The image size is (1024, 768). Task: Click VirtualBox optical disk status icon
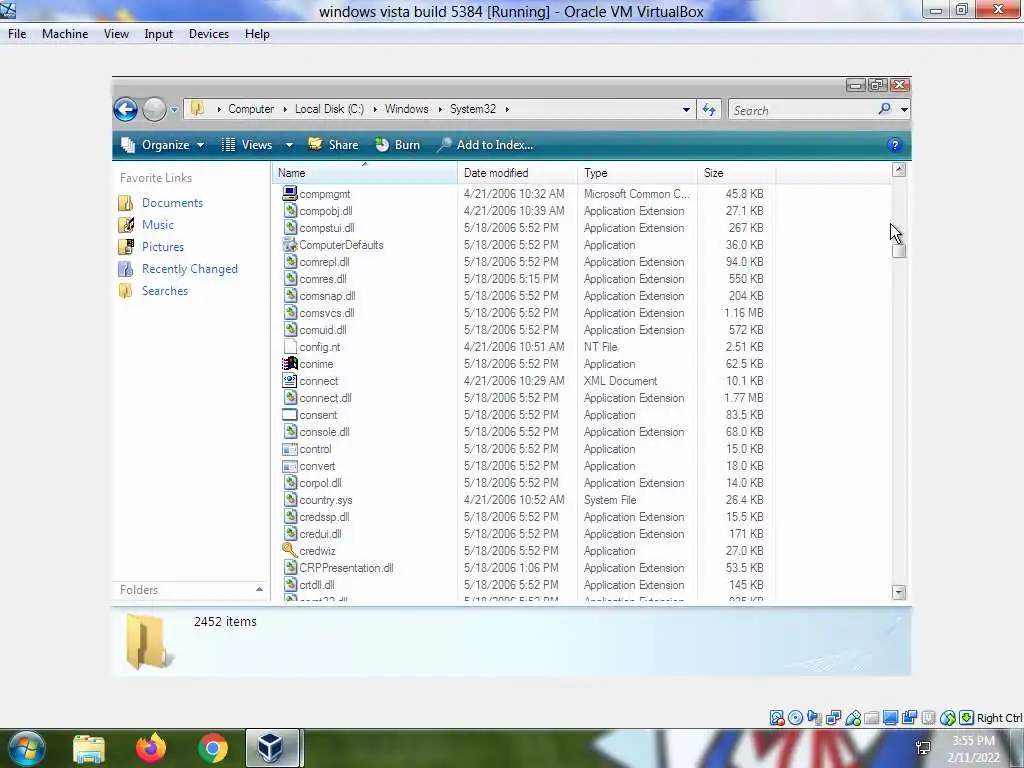pyautogui.click(x=795, y=718)
